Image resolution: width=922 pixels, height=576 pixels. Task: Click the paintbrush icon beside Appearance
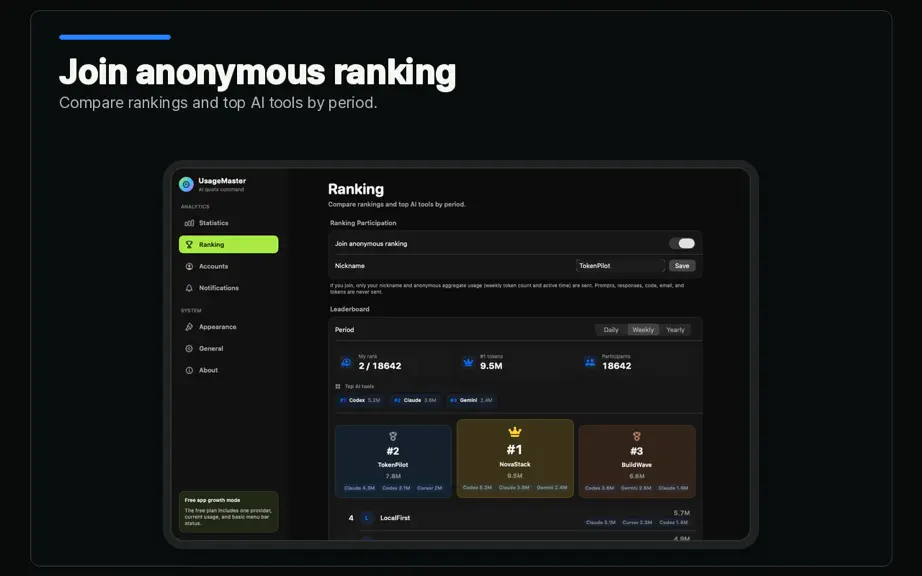(189, 327)
